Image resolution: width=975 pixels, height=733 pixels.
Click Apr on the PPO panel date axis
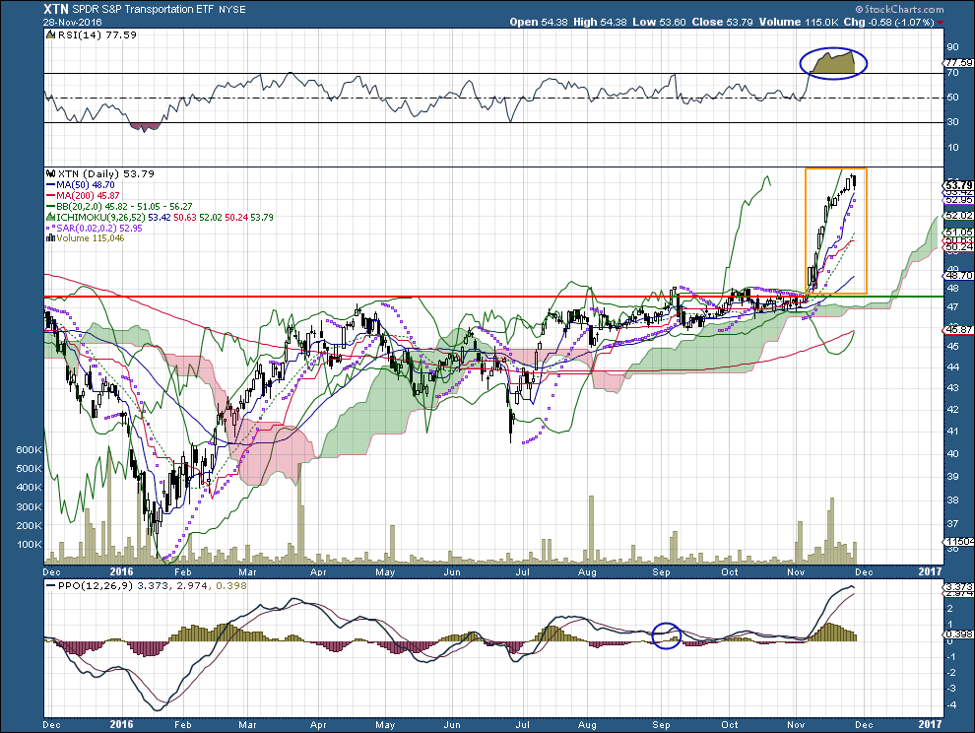(x=318, y=724)
